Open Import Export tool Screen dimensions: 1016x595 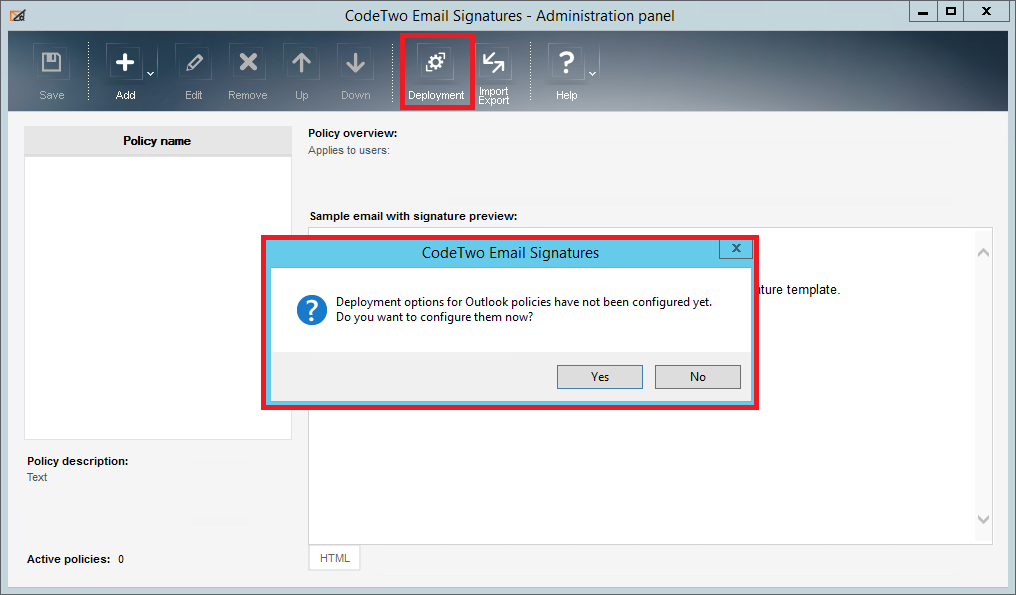point(494,63)
